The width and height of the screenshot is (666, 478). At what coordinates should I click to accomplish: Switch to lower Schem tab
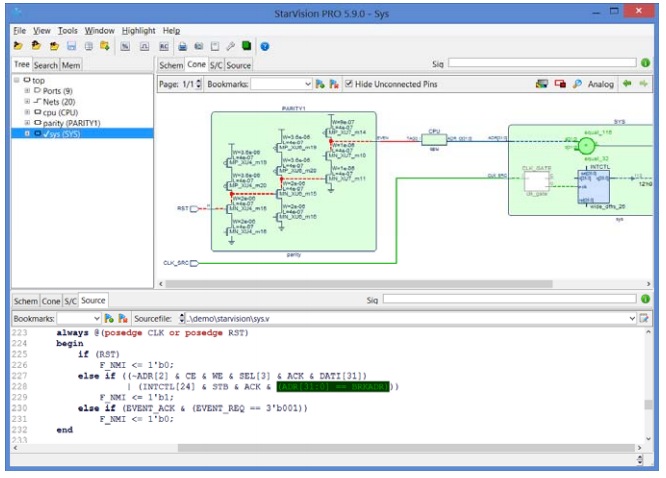tap(25, 301)
